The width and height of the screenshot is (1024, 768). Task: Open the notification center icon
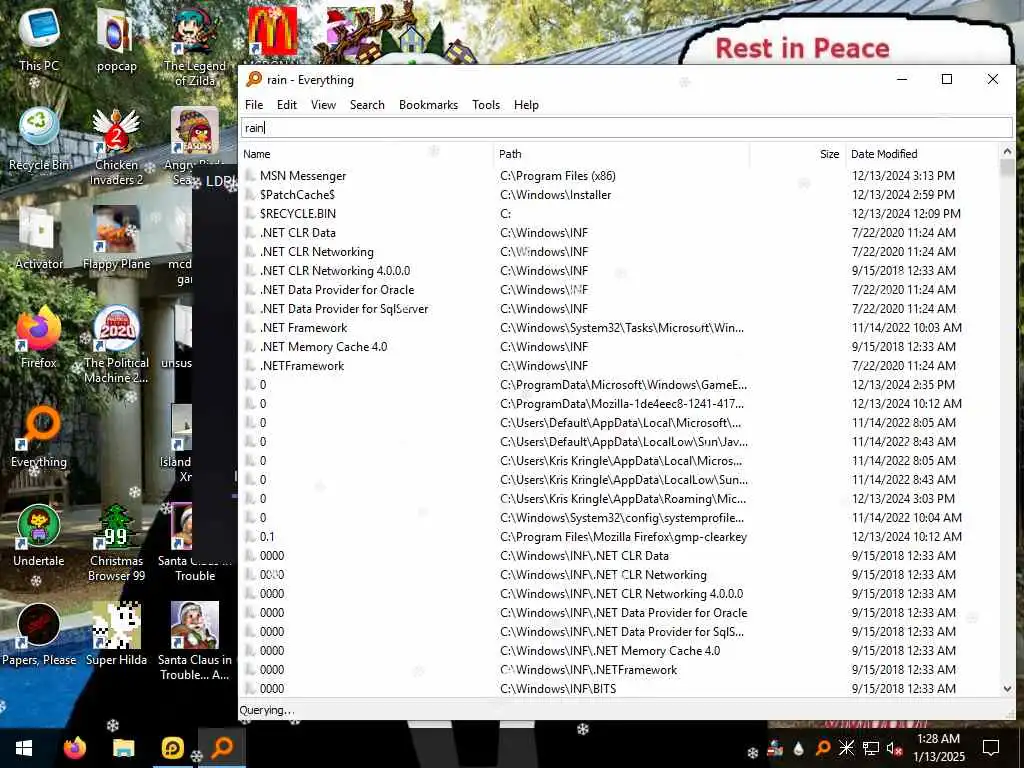[991, 748]
